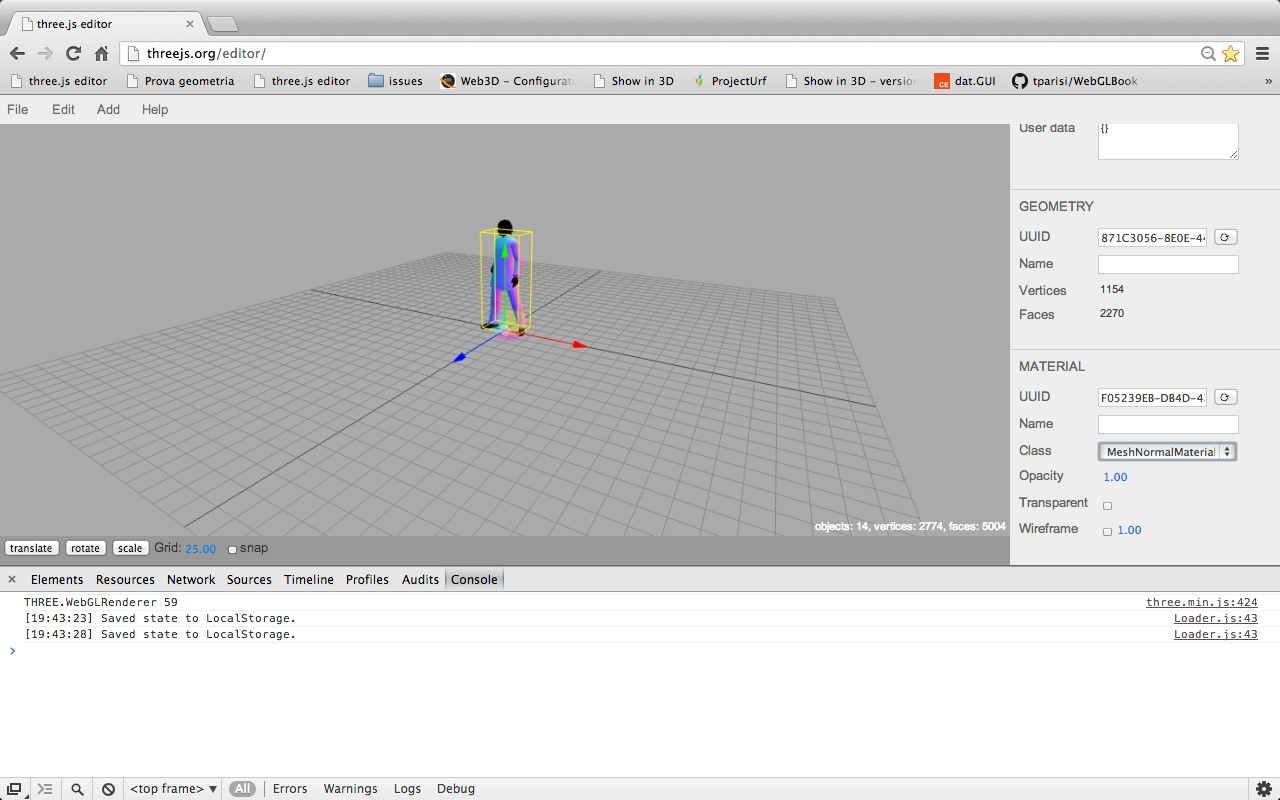Switch to the Profiles tab
Viewport: 1280px width, 800px height.
coord(367,579)
